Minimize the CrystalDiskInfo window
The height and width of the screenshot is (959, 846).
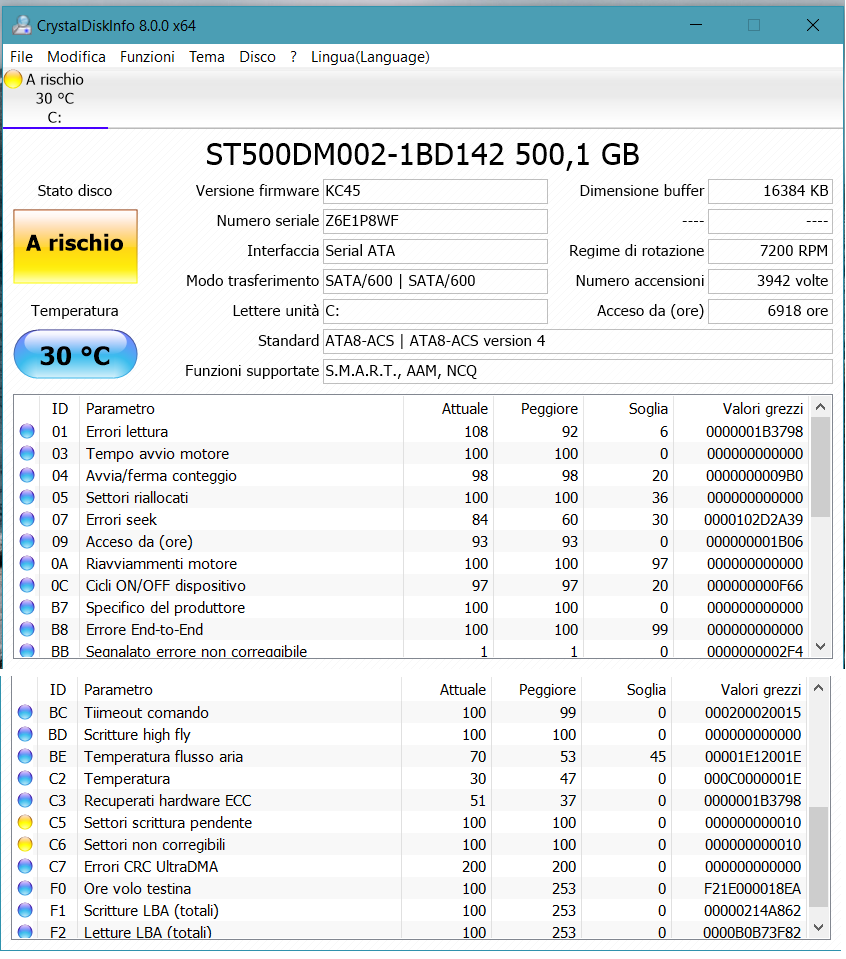(696, 25)
